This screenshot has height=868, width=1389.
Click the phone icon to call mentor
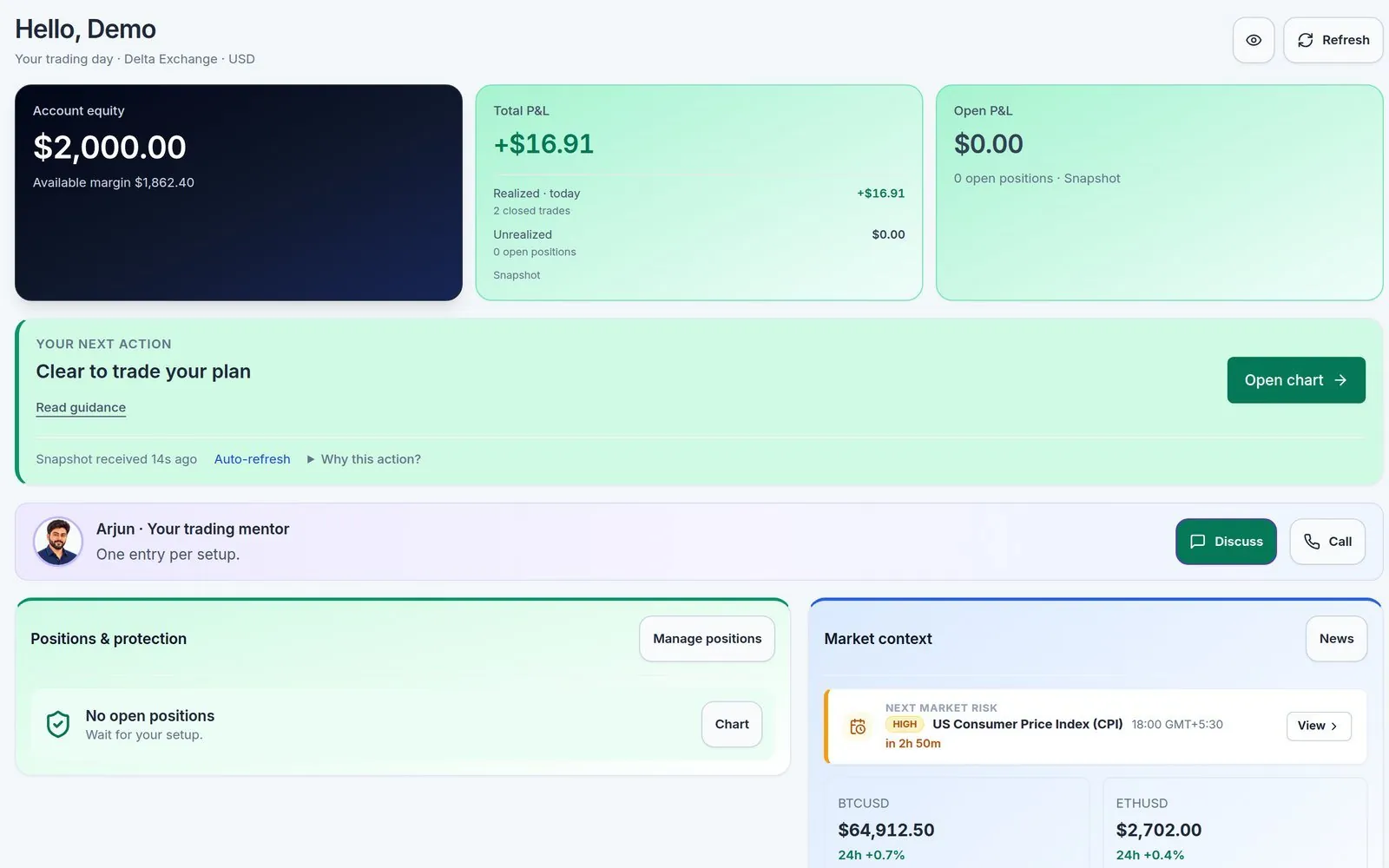(1312, 542)
